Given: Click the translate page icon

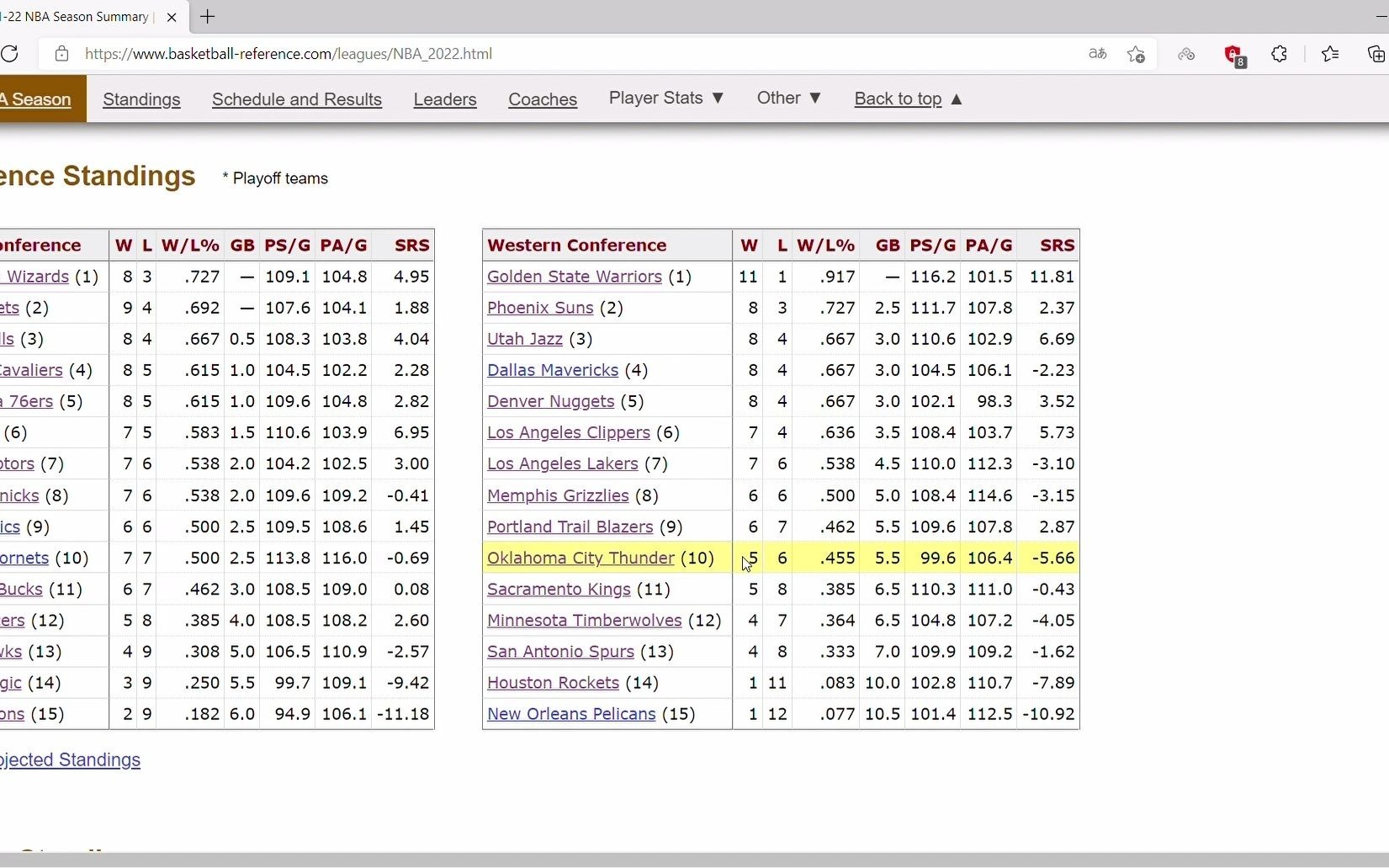Looking at the screenshot, I should (1097, 54).
